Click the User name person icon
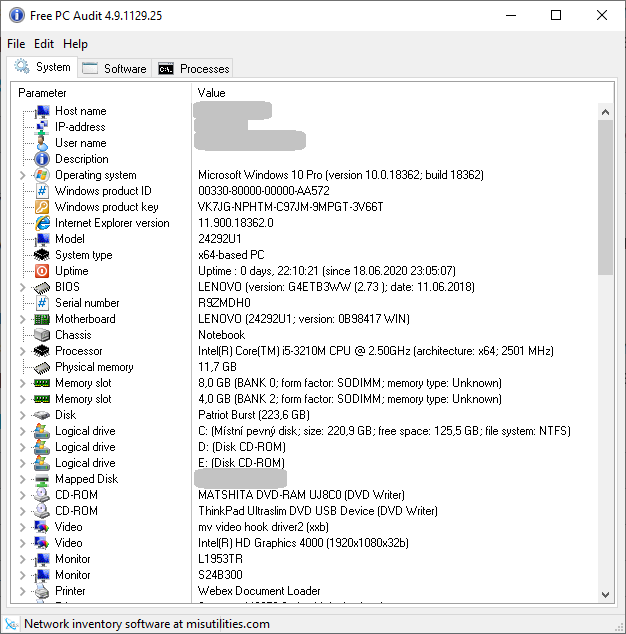Screen dimensions: 626x634 pos(42,143)
